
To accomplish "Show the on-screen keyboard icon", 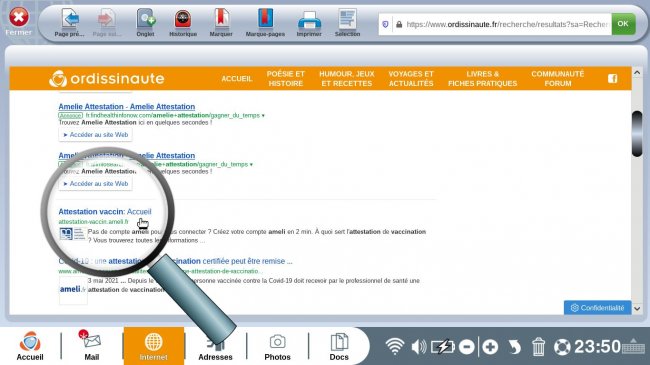I will tap(633, 346).
